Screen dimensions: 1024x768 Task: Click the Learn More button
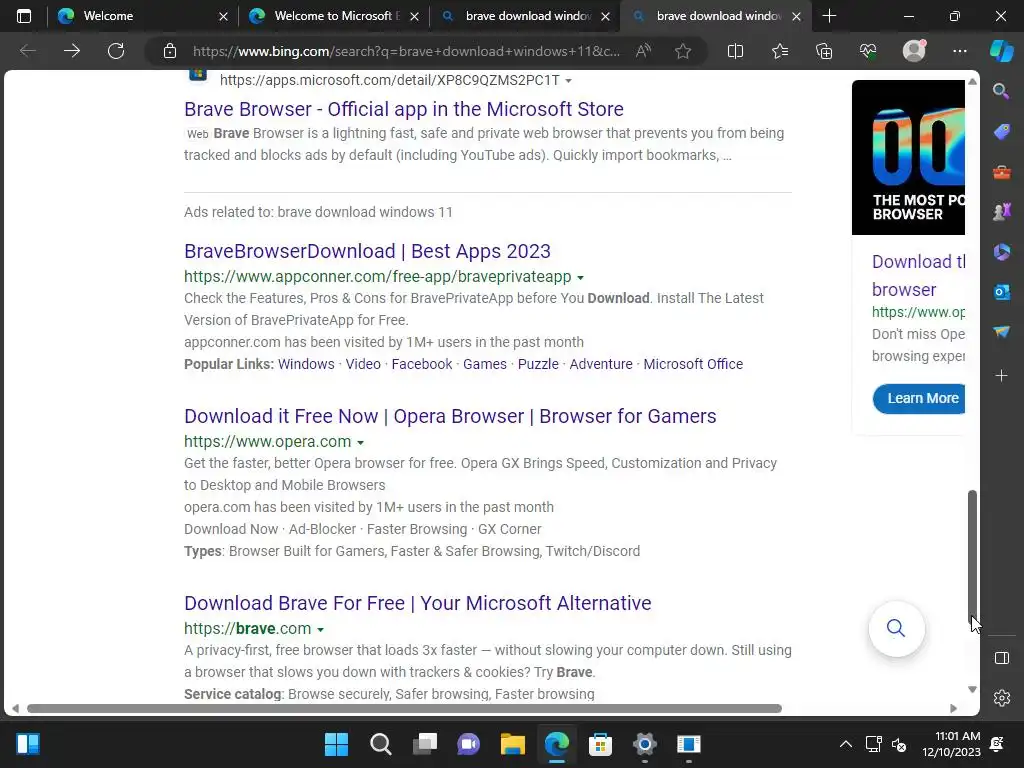coord(920,398)
